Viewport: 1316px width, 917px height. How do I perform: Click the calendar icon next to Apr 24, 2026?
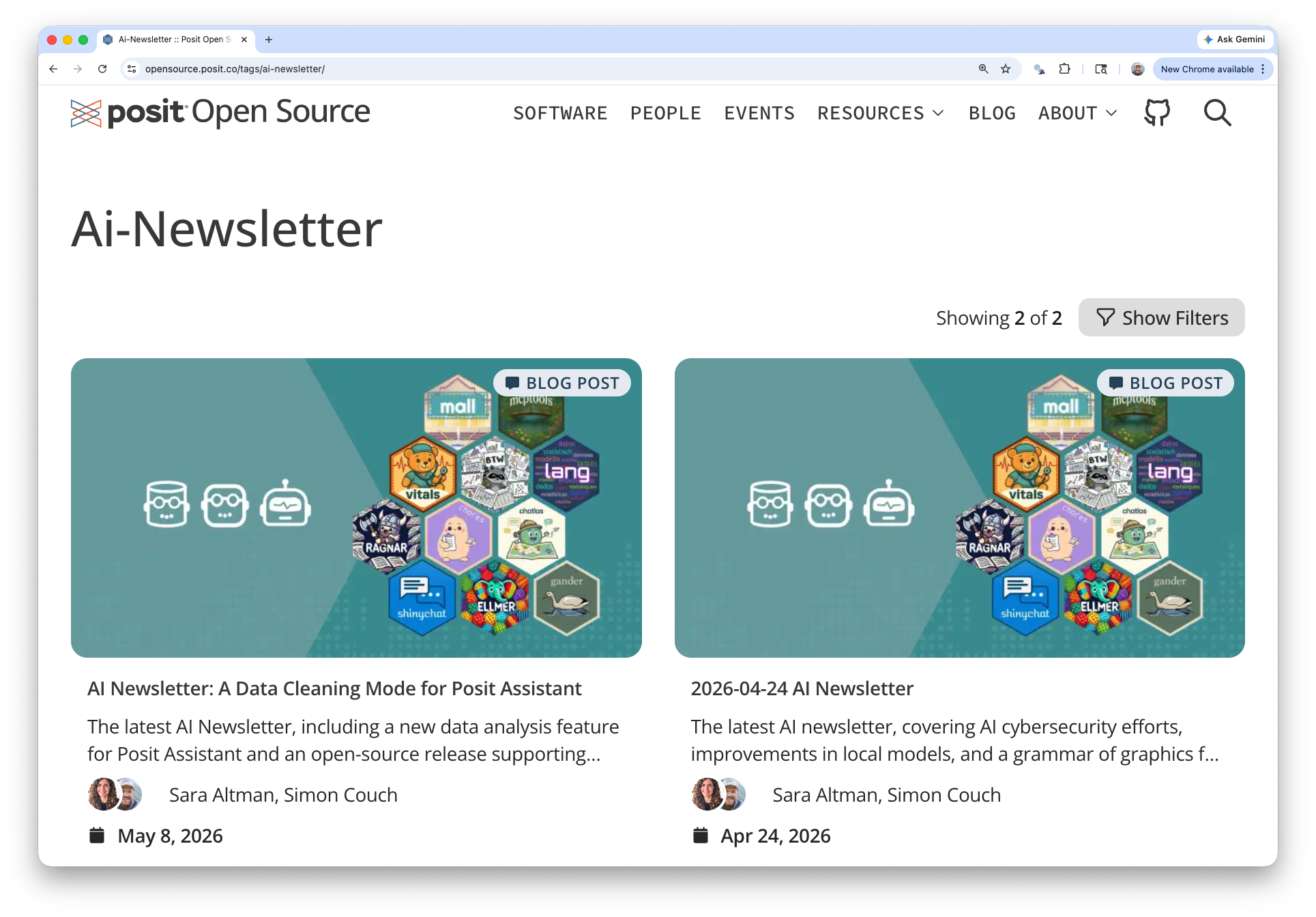point(701,835)
